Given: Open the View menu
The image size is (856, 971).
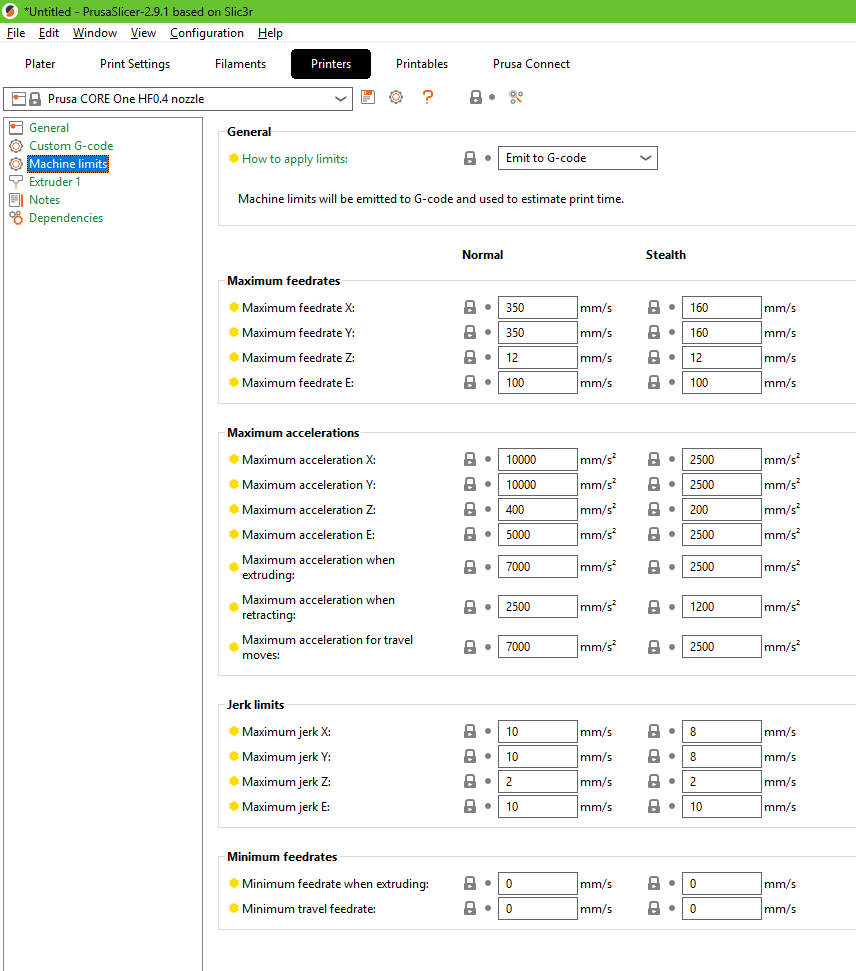Looking at the screenshot, I should coord(143,33).
